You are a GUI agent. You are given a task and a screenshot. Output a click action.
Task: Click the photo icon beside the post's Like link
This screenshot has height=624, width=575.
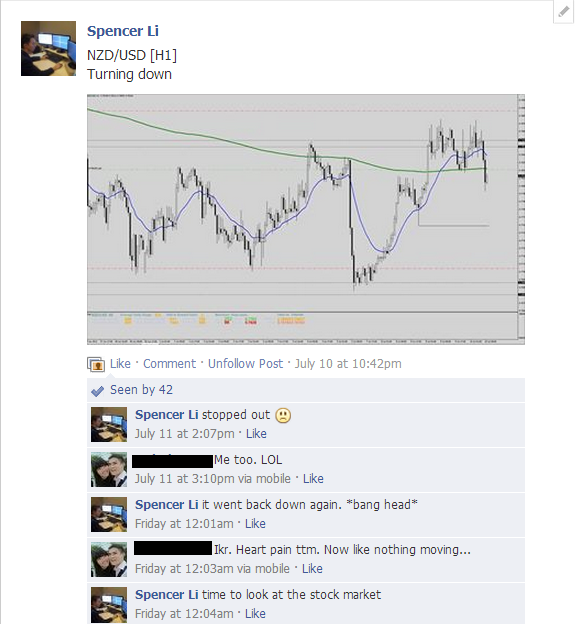click(x=96, y=364)
